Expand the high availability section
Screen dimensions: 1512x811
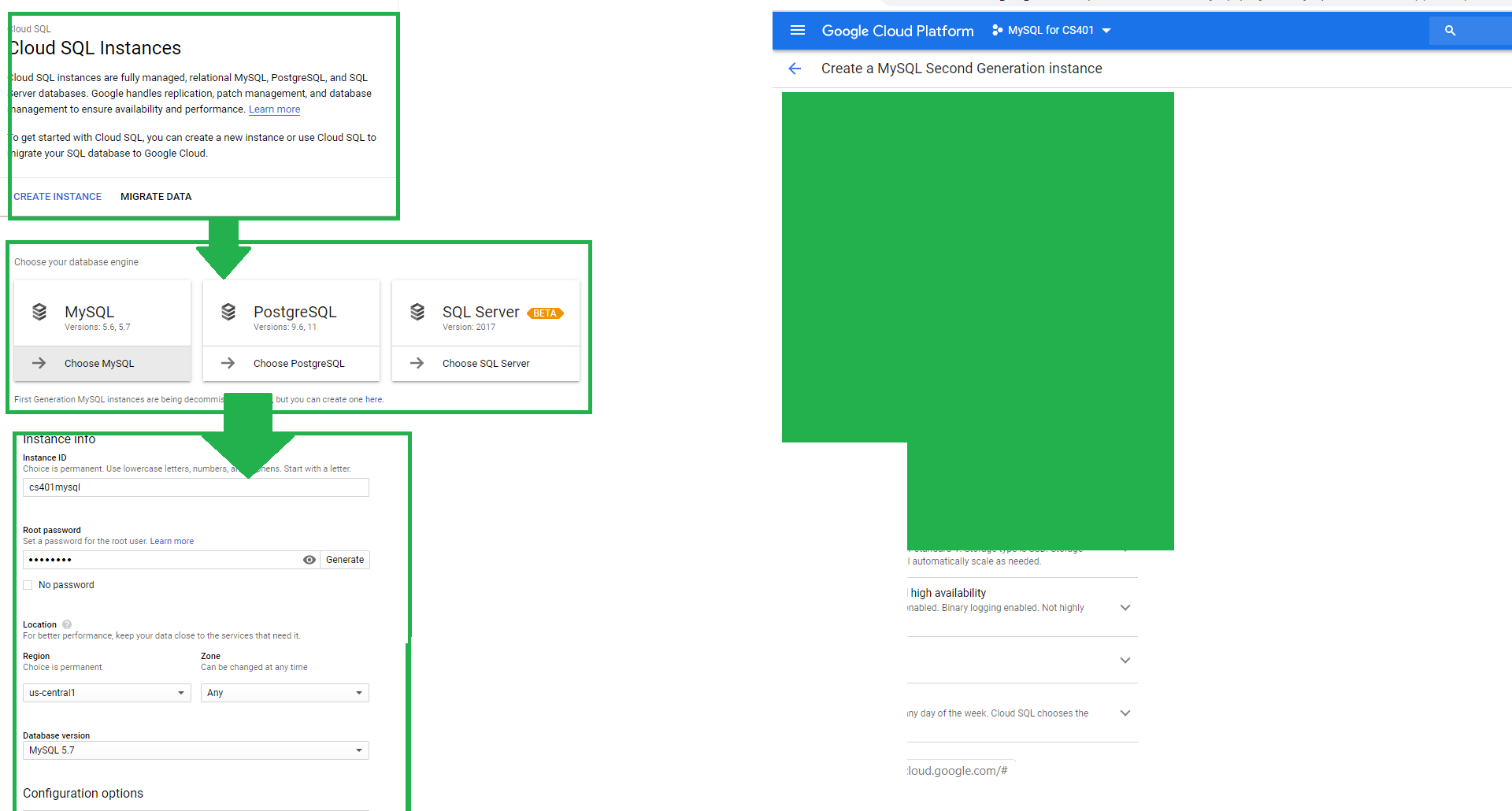[1125, 607]
